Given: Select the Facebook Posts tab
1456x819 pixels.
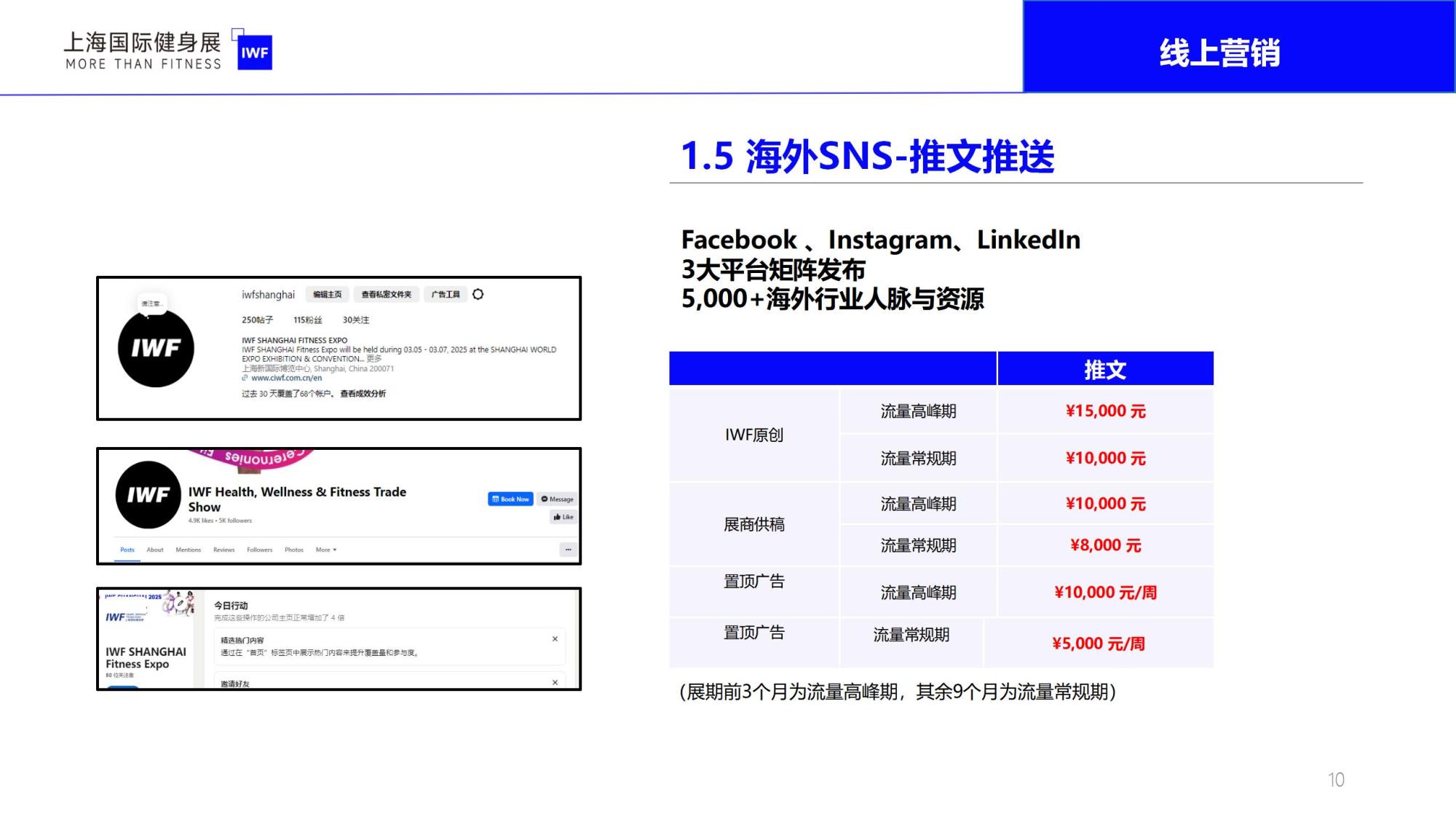Looking at the screenshot, I should 127,550.
